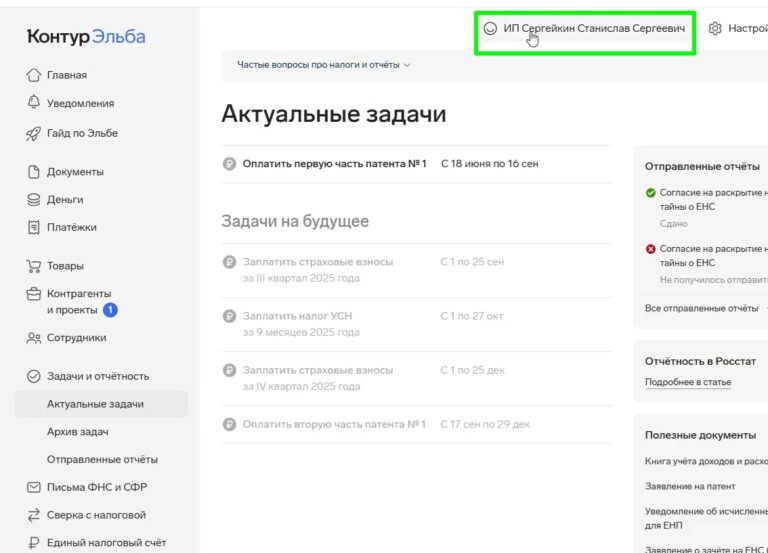Screen dimensions: 768x553
Task: Open Архив задач submenu item
Action: 78,432
